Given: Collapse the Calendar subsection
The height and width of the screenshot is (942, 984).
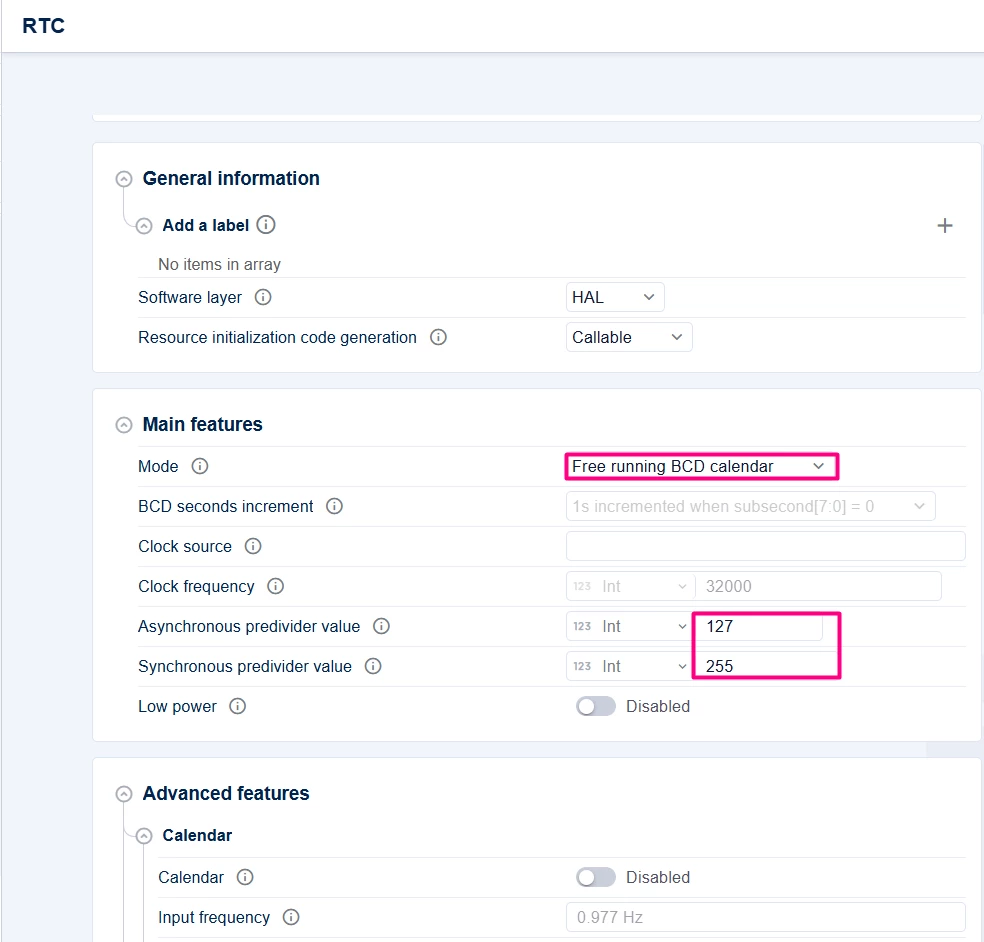Looking at the screenshot, I should point(144,836).
